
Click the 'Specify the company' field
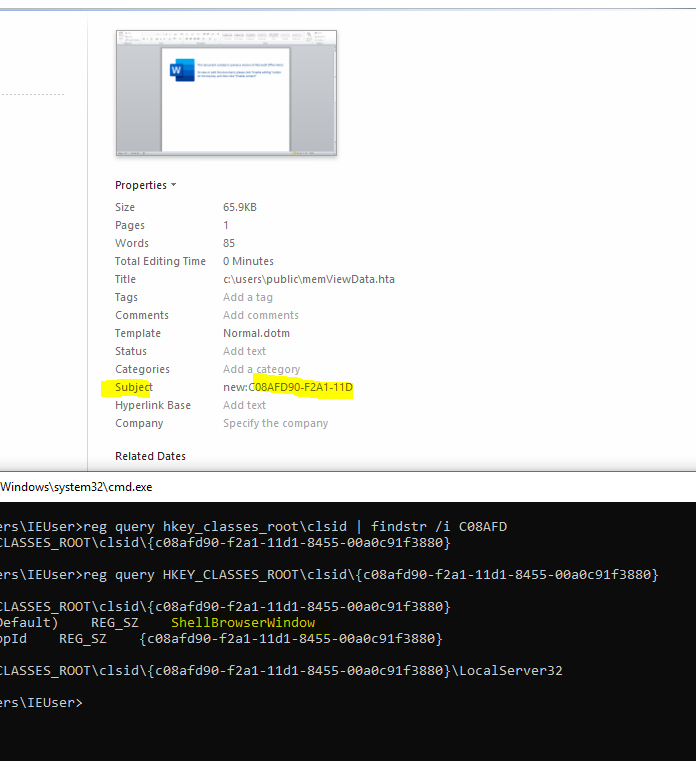[x=275, y=423]
